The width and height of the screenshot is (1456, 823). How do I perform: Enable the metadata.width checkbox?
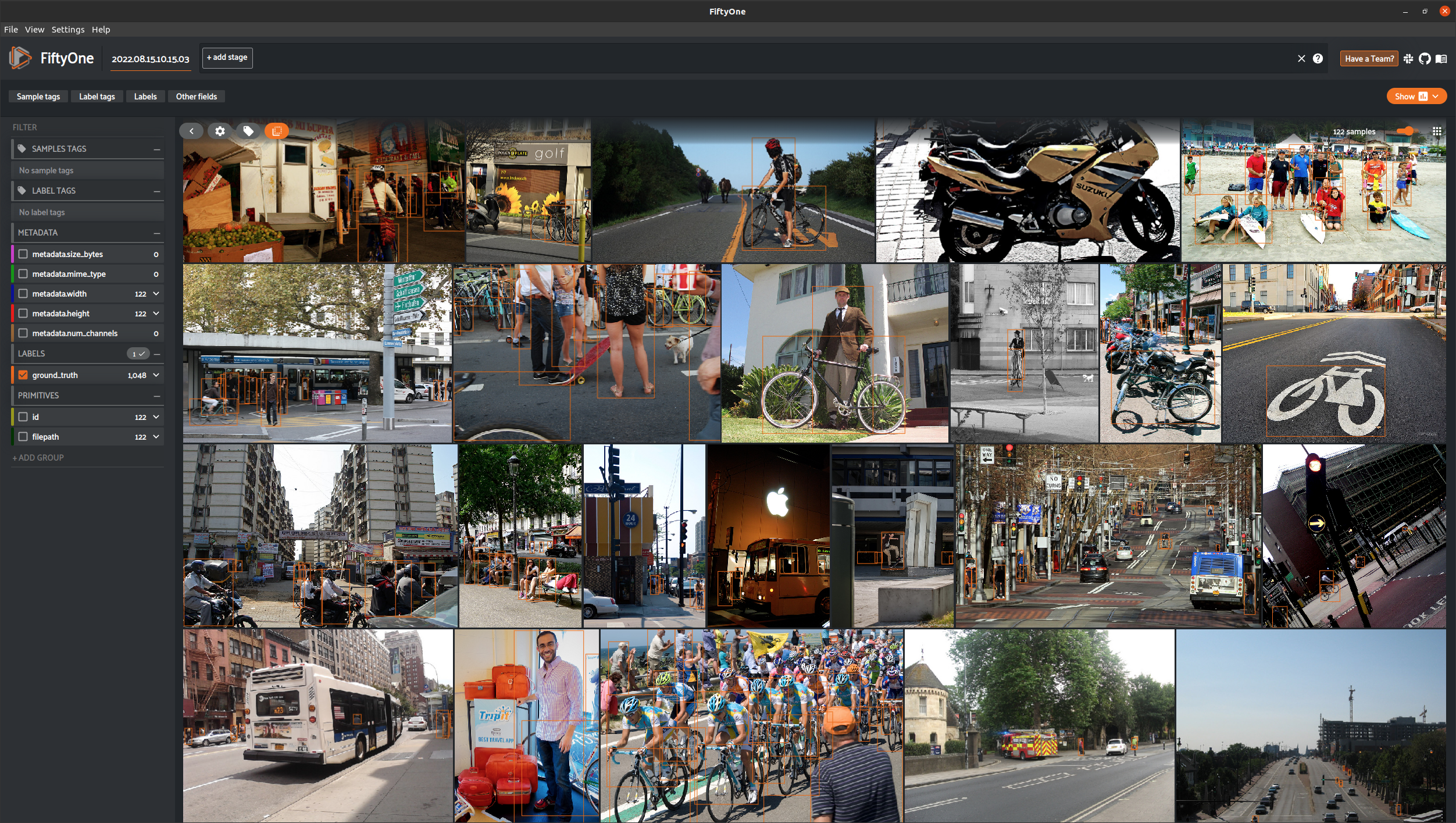point(23,294)
